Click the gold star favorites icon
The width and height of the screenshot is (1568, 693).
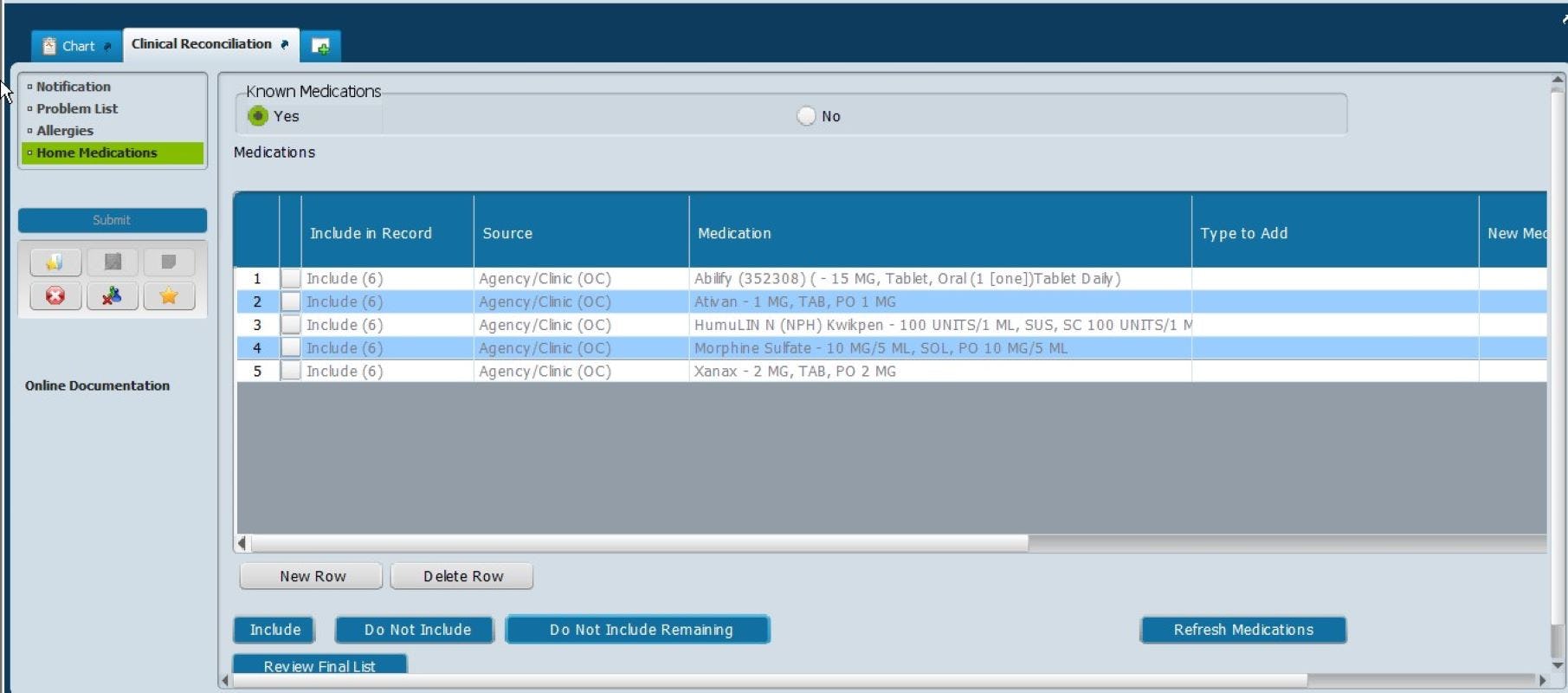pos(169,296)
